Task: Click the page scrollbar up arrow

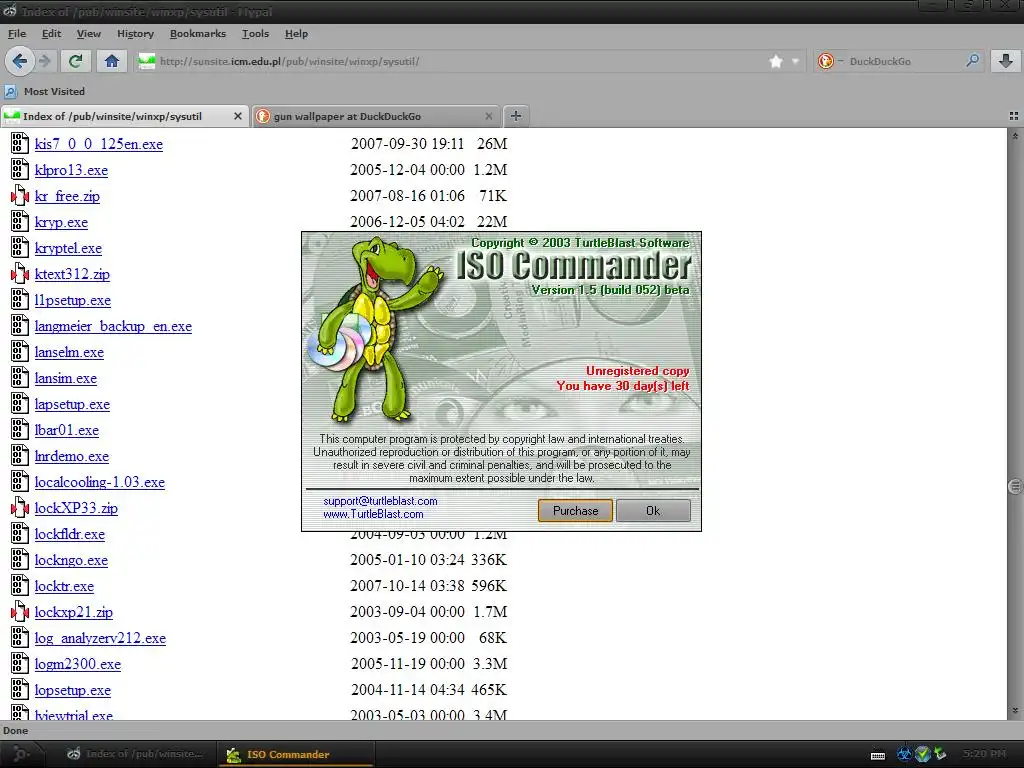Action: [1015, 136]
